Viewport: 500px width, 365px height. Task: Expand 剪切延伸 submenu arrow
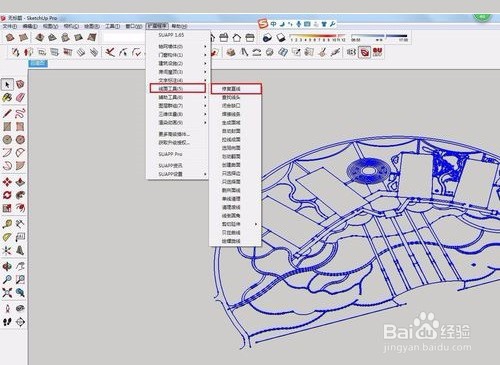(x=256, y=224)
